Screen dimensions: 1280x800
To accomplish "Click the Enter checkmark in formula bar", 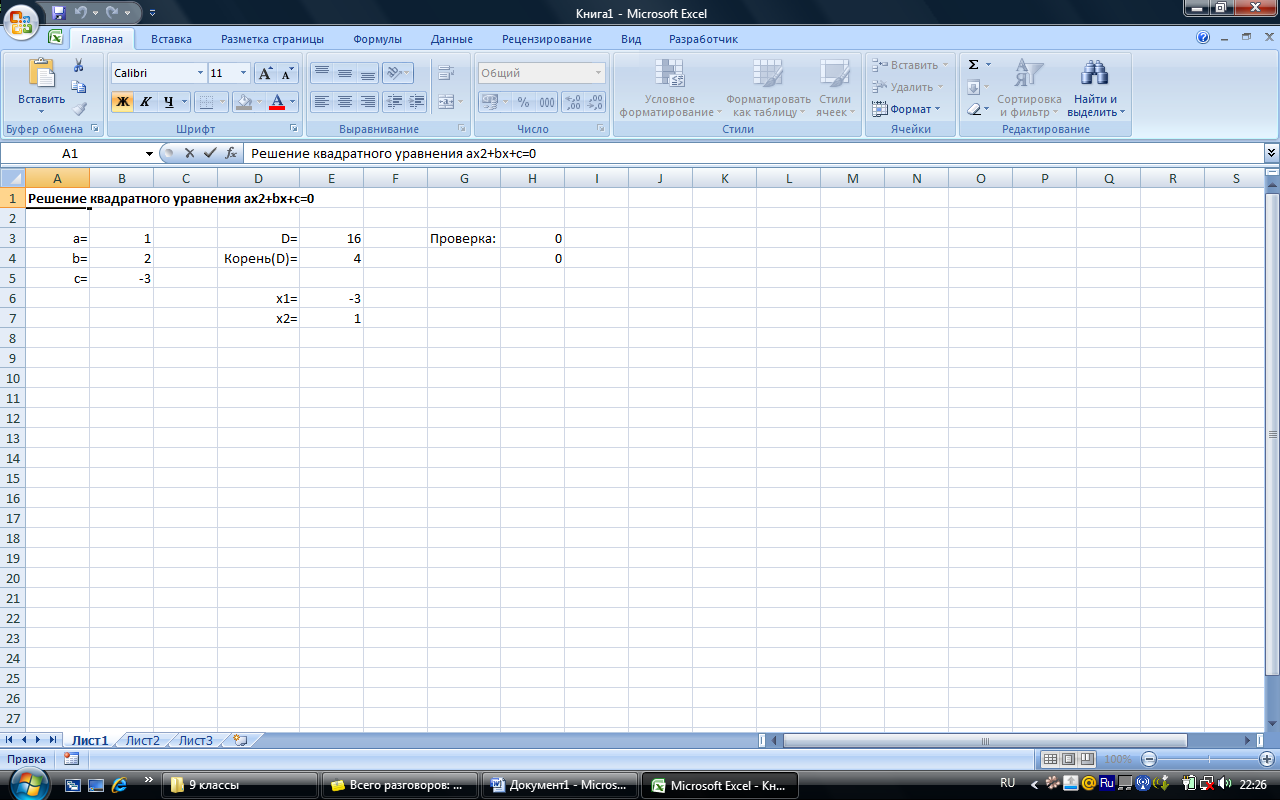I will [209, 153].
